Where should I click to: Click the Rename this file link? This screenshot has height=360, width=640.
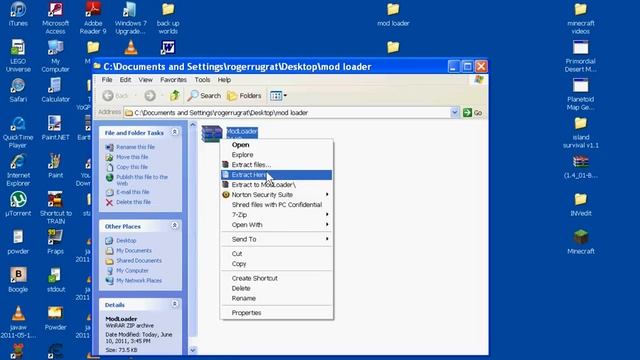click(136, 147)
